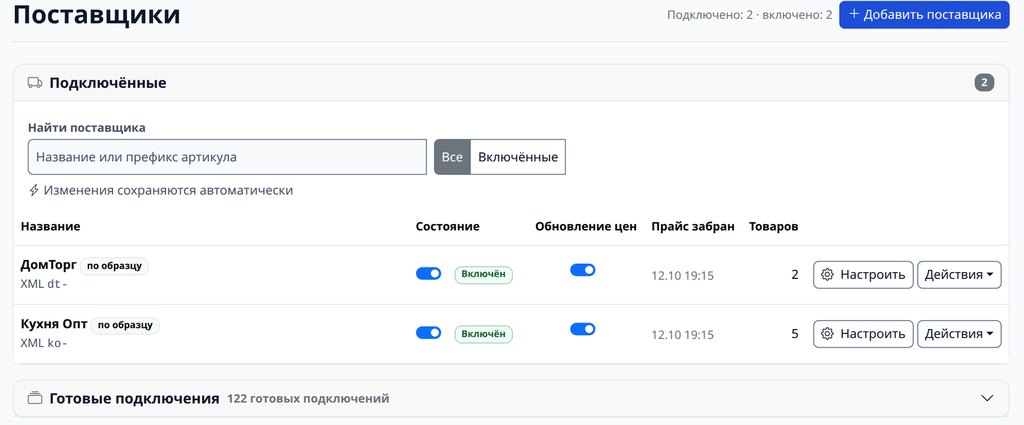Viewport: 1024px width, 425px height.
Task: Click the Прайс забран column header
Action: click(693, 227)
